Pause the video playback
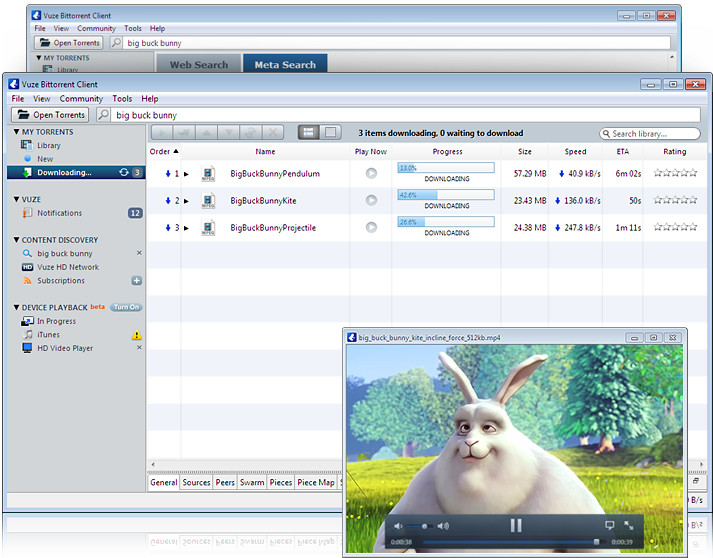 pos(516,526)
